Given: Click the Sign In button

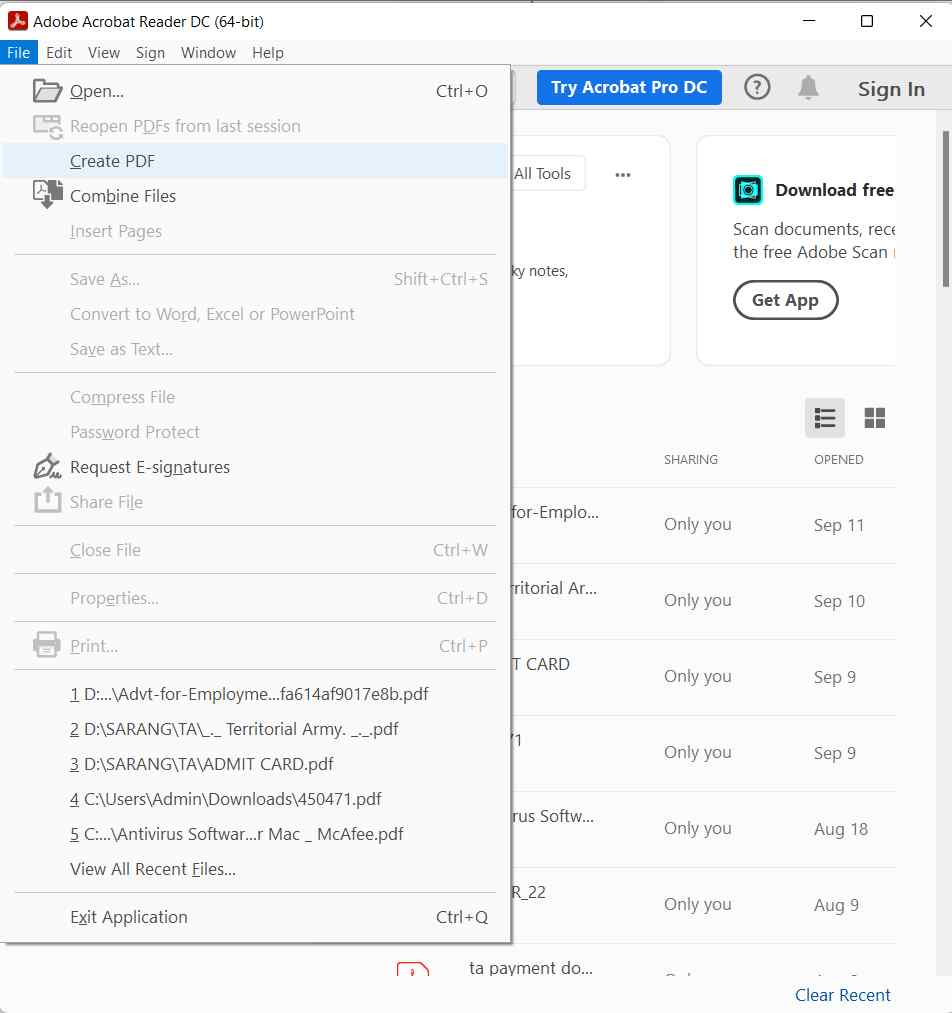Looking at the screenshot, I should tap(891, 89).
